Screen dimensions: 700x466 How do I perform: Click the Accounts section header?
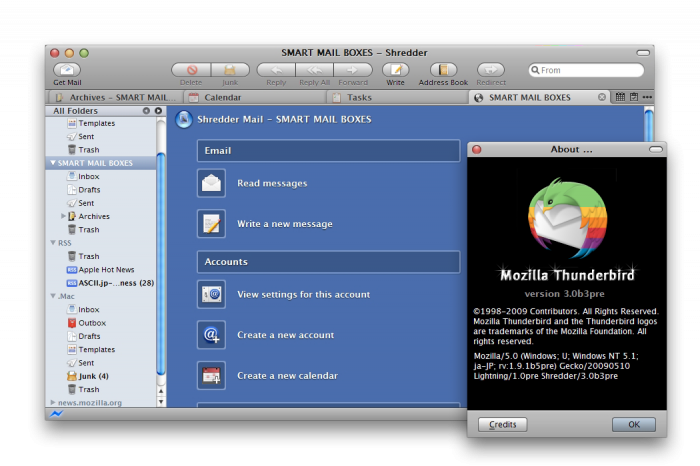coord(329,262)
